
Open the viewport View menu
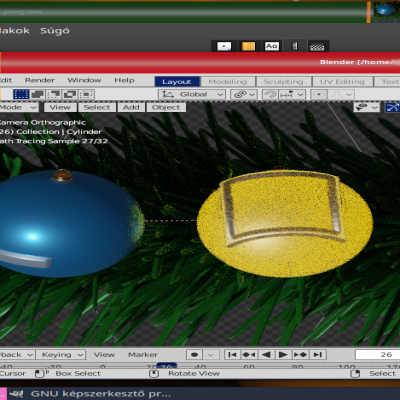click(60, 107)
